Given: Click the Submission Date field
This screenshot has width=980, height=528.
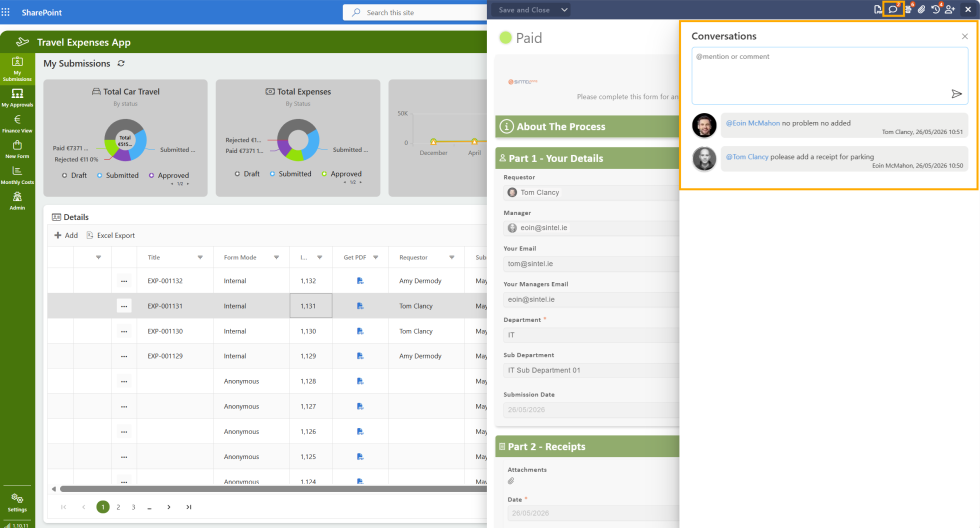Looking at the screenshot, I should (x=591, y=410).
